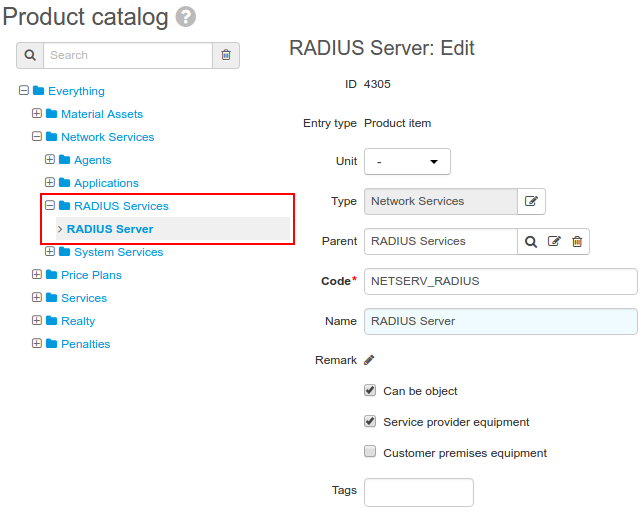Expand the Material Assets node
This screenshot has width=644, height=520.
click(37, 113)
